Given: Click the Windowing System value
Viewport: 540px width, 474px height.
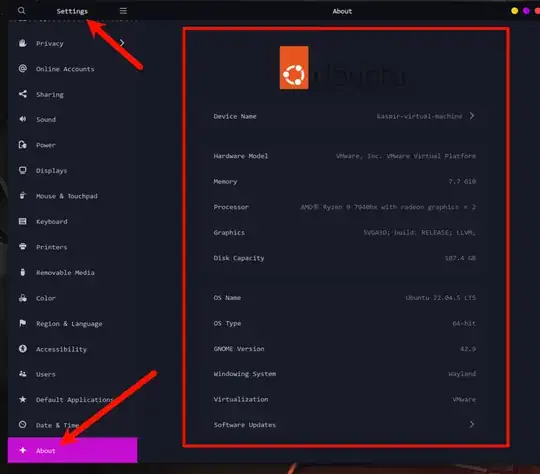Looking at the screenshot, I should coord(462,374).
